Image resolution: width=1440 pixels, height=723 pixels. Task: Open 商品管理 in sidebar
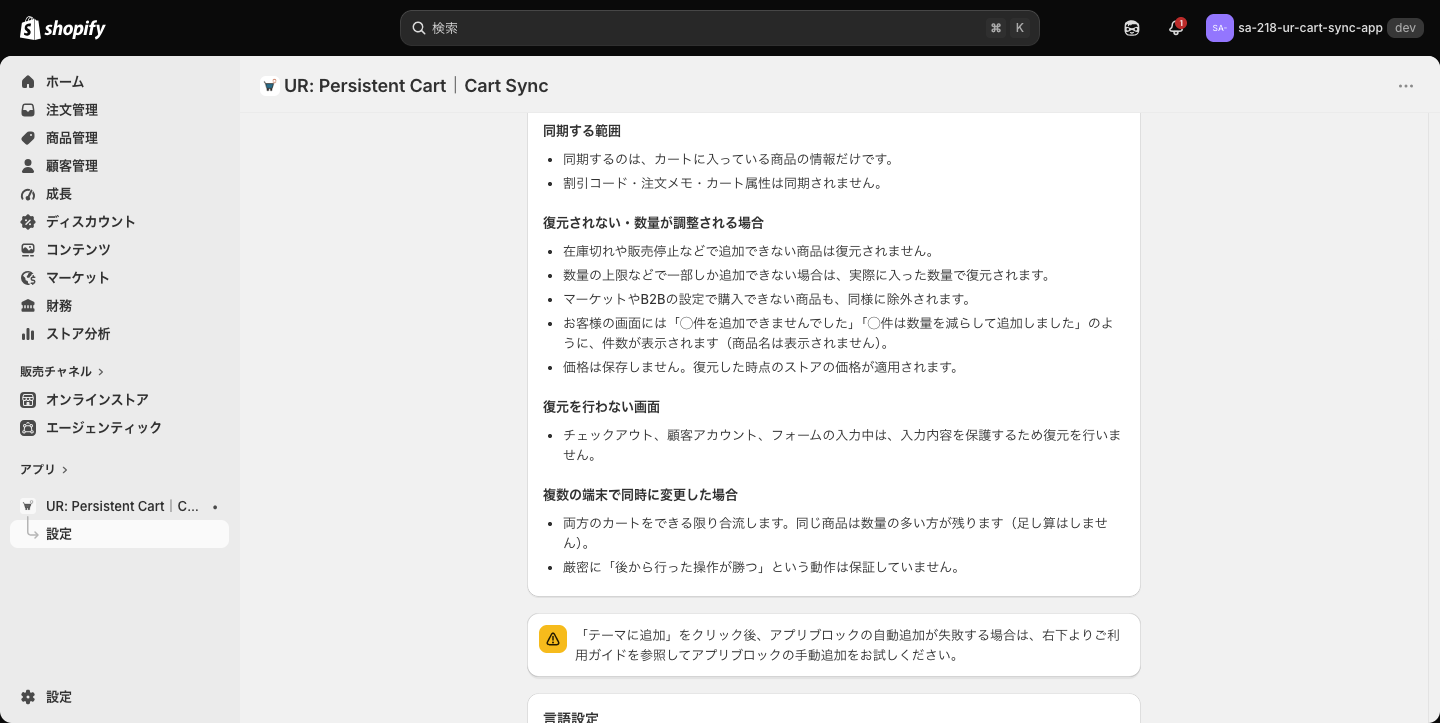click(72, 138)
